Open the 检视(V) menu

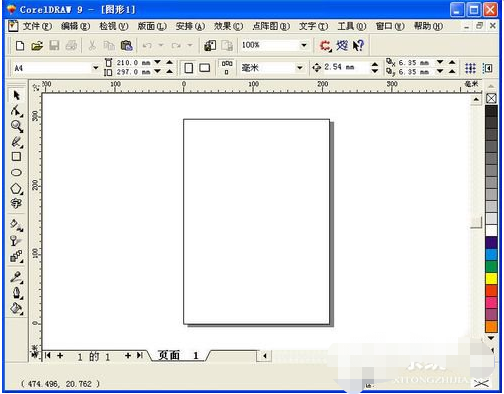pyautogui.click(x=114, y=26)
